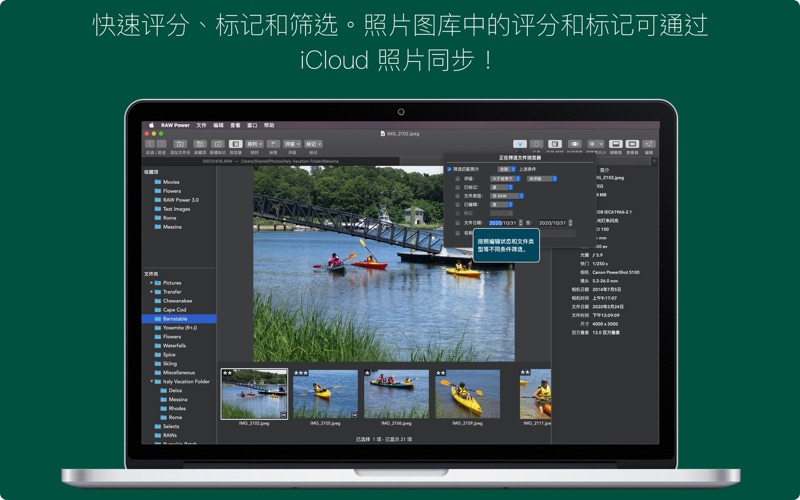
Task: Select the Rhodes subfolder
Action: [179, 408]
